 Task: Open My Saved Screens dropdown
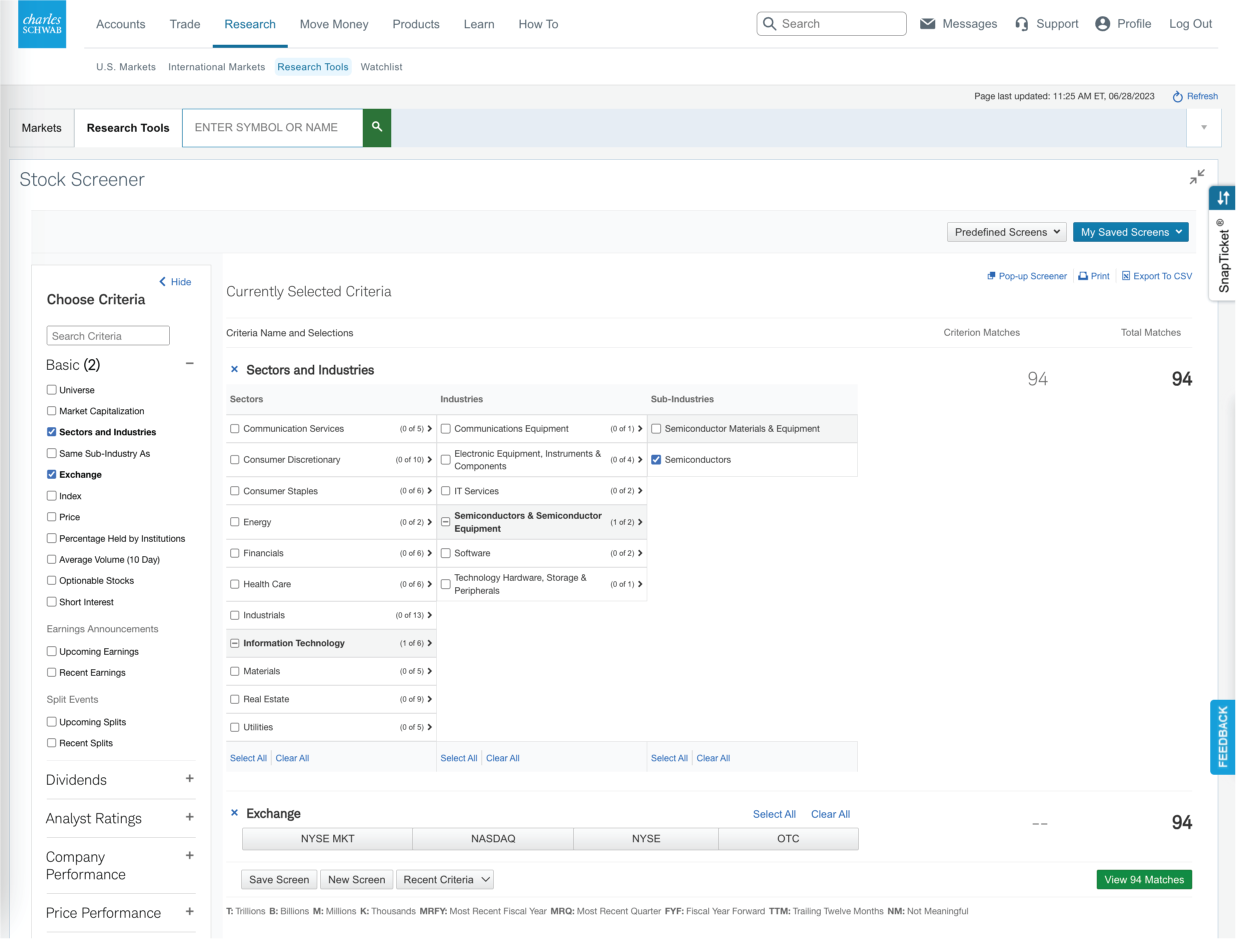1131,232
